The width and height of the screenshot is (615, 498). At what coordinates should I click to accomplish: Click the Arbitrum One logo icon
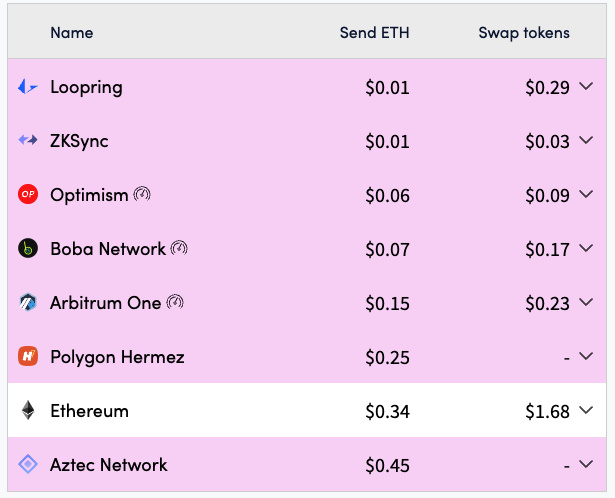tap(28, 302)
